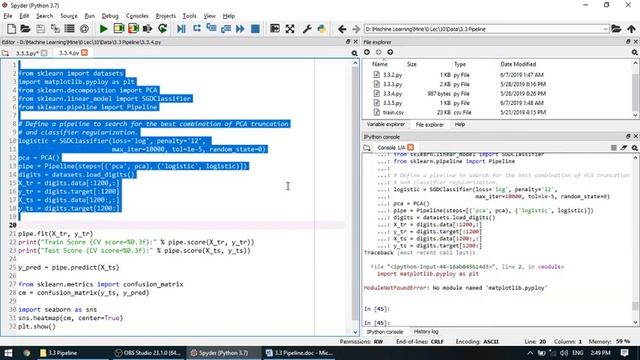The width and height of the screenshot is (640, 360).
Task: Switch to the History log tab
Action: (426, 332)
